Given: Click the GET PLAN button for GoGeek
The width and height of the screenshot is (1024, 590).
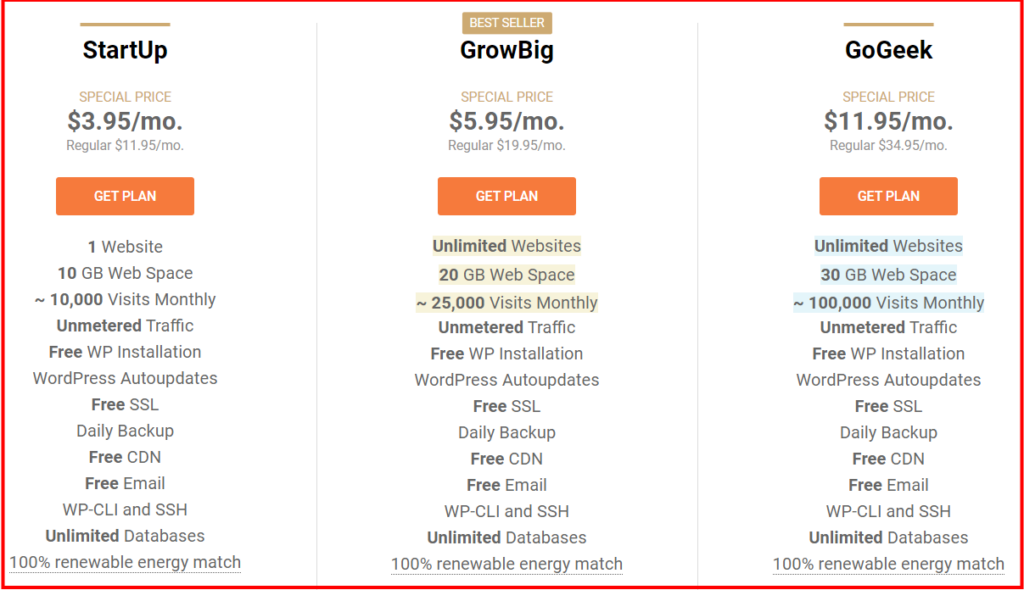Looking at the screenshot, I should (x=888, y=196).
